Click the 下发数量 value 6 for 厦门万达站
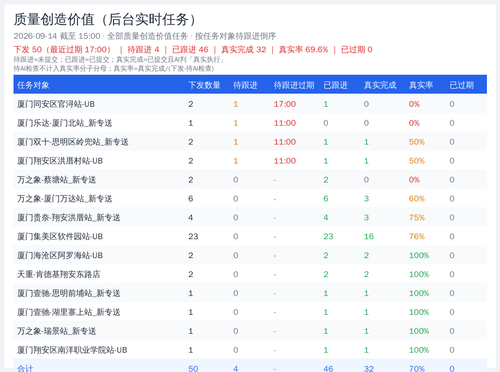This screenshot has width=500, height=372. click(191, 199)
